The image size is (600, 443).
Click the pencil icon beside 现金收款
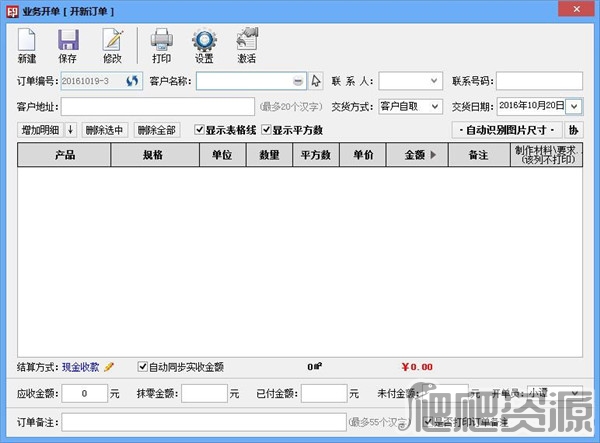(x=109, y=367)
